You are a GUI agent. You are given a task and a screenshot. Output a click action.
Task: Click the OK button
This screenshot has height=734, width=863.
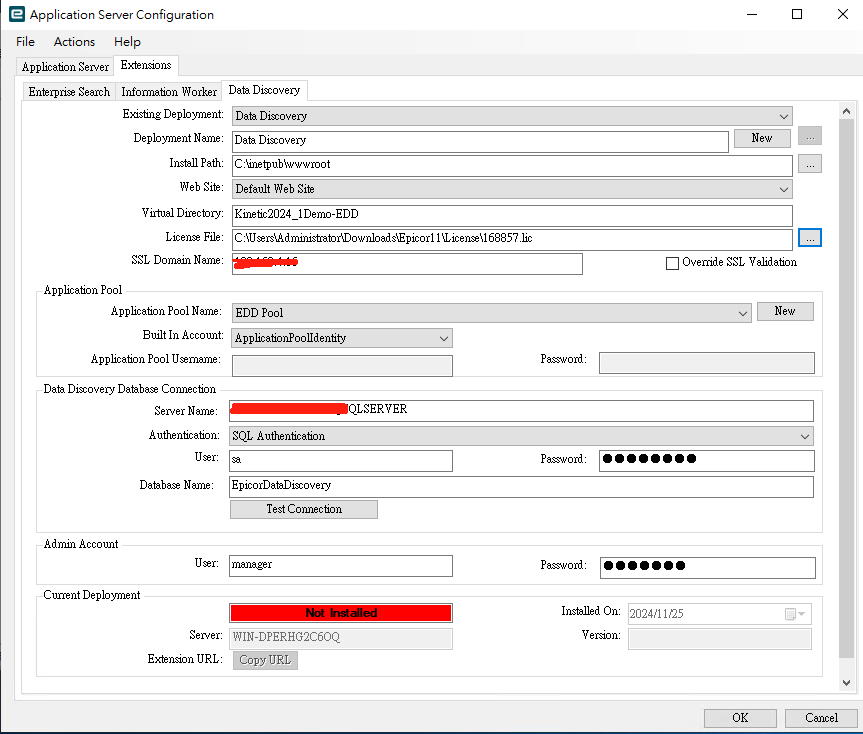click(x=740, y=718)
